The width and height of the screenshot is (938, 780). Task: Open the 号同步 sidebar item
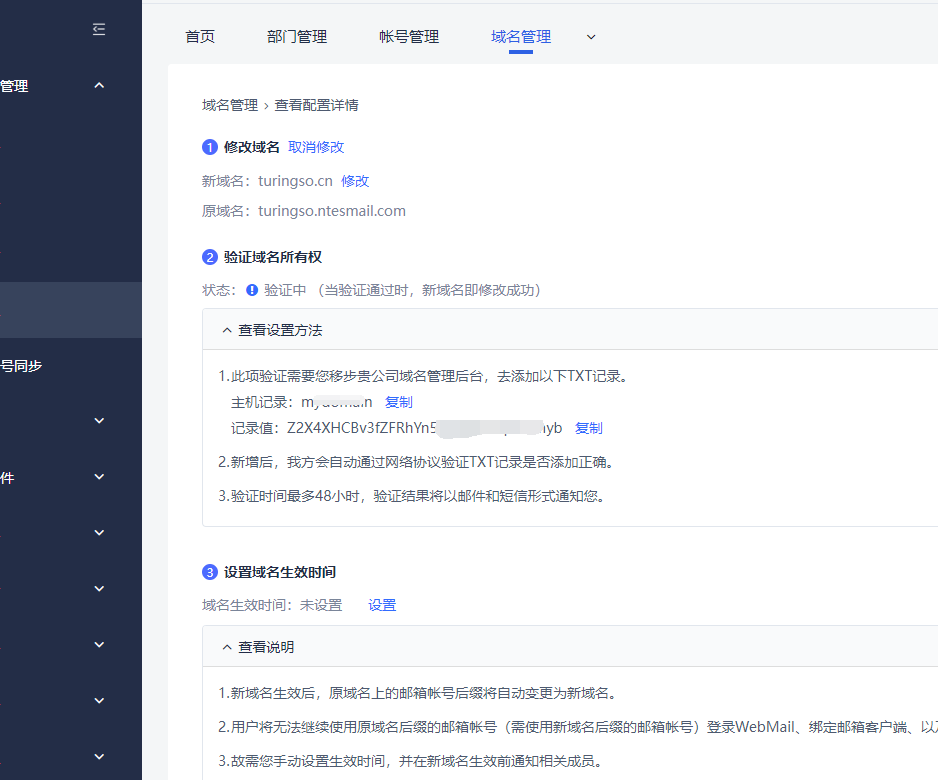(21, 366)
